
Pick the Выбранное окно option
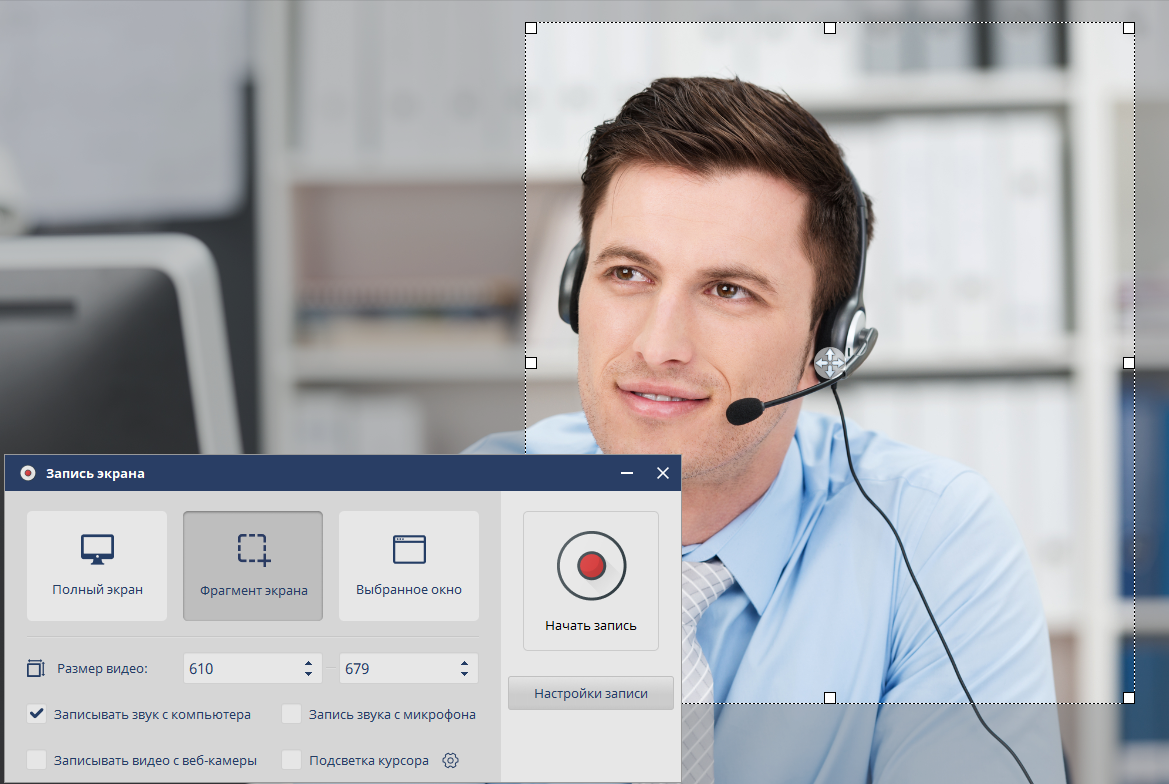click(x=409, y=566)
